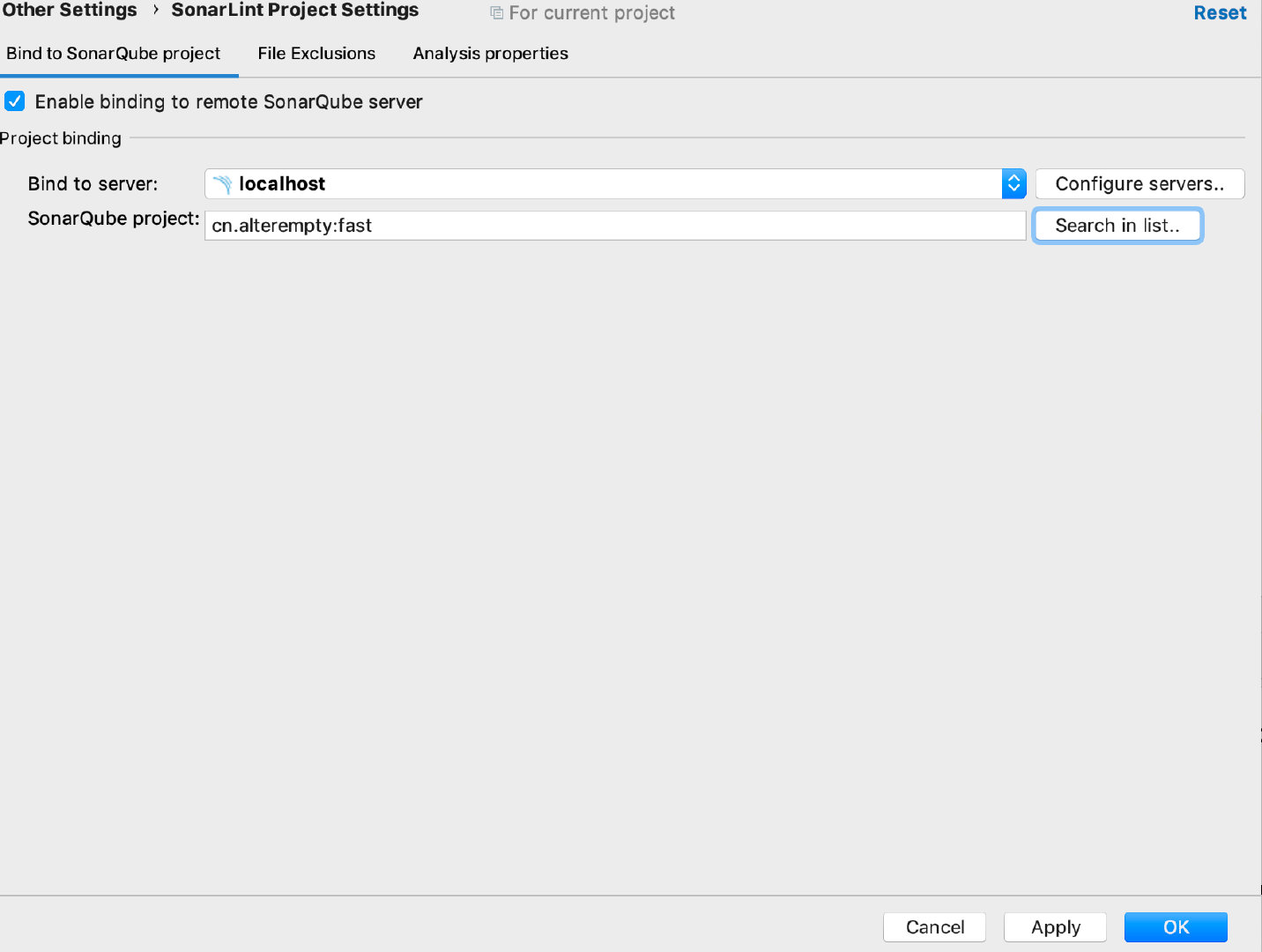Viewport: 1262px width, 952px height.
Task: Cancel the settings dialog
Action: [x=934, y=927]
